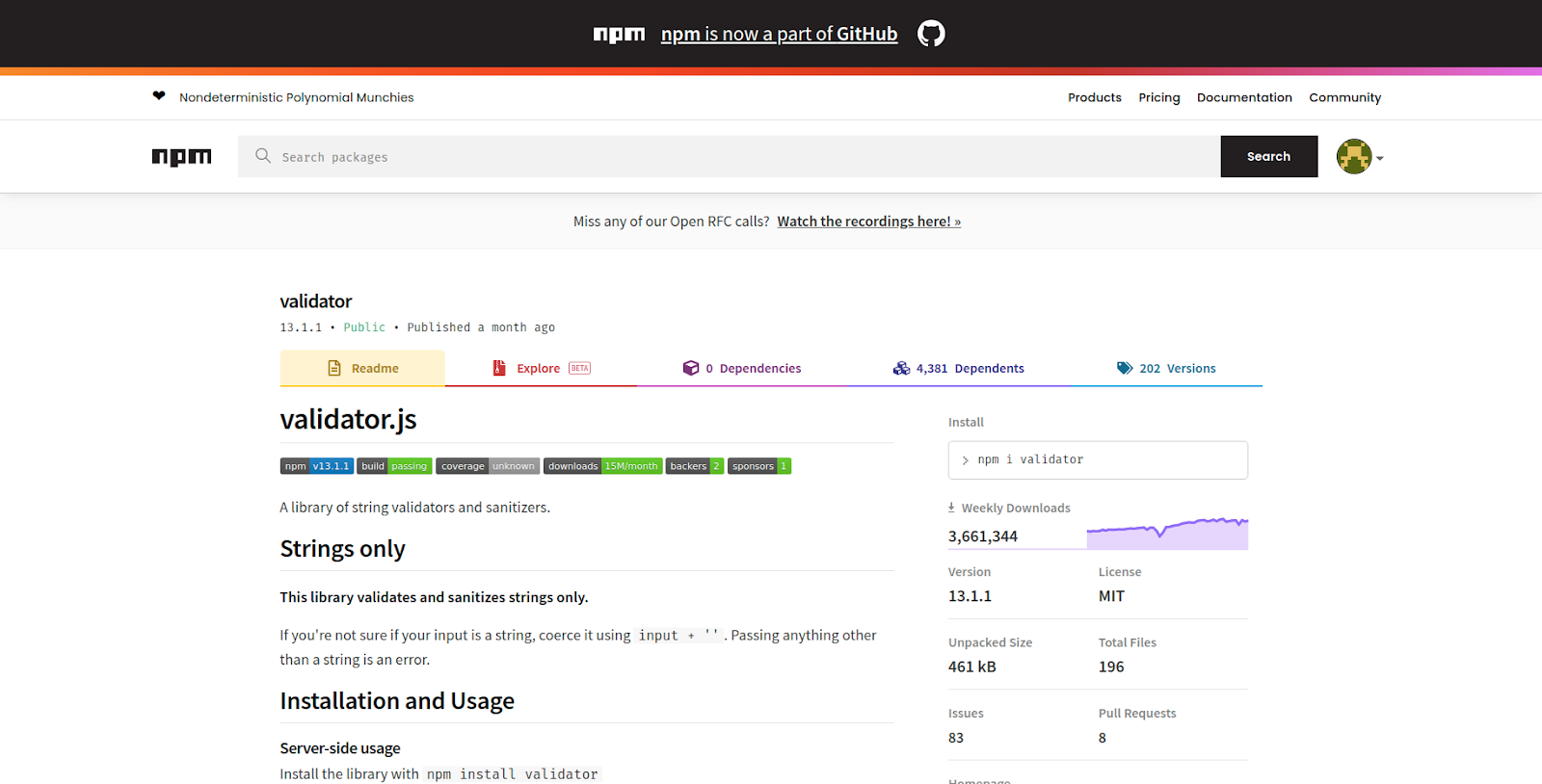Open the Documentation menu item
The height and width of the screenshot is (784, 1542).
(1244, 97)
